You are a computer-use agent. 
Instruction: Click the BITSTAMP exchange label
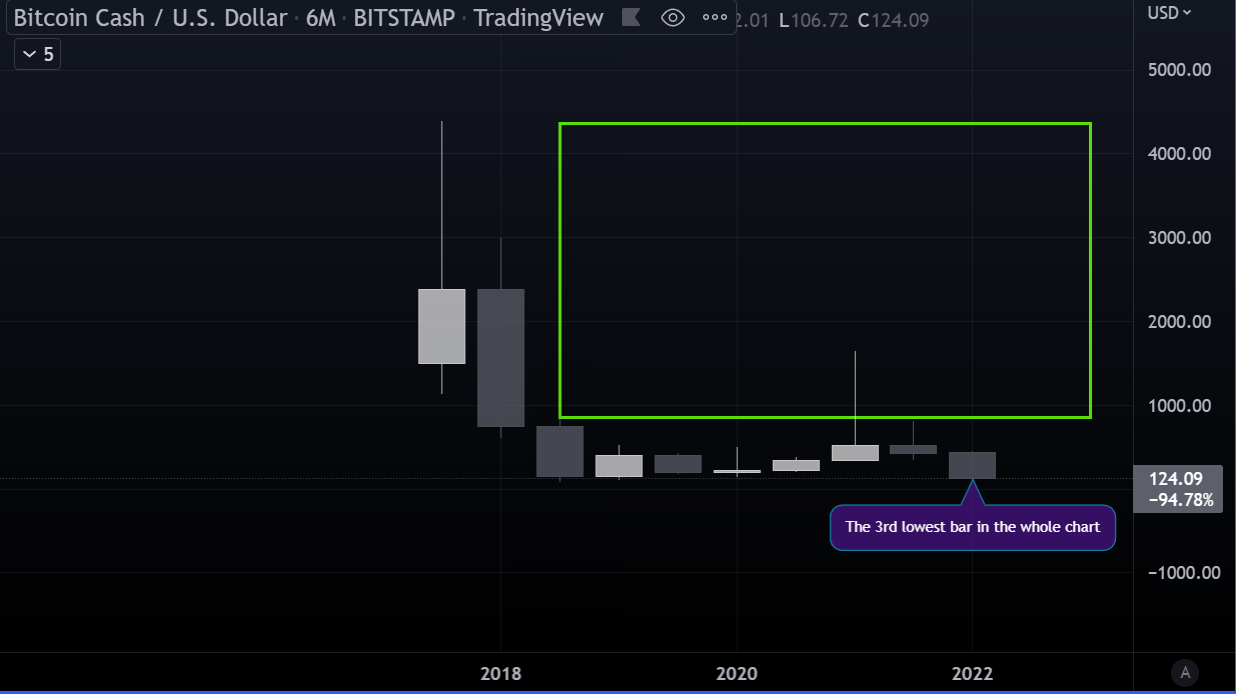[404, 18]
